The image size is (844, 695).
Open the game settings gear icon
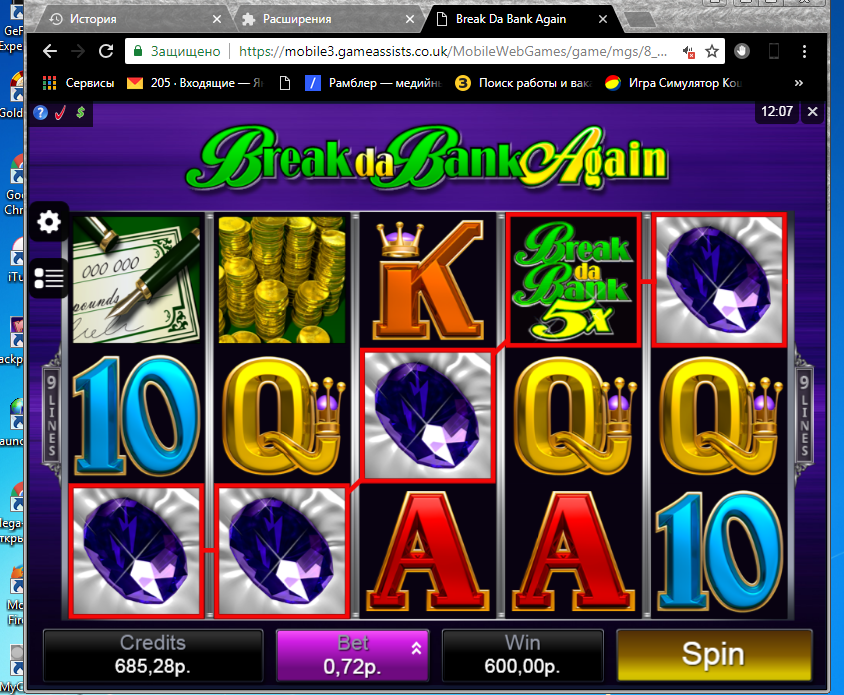(x=49, y=222)
